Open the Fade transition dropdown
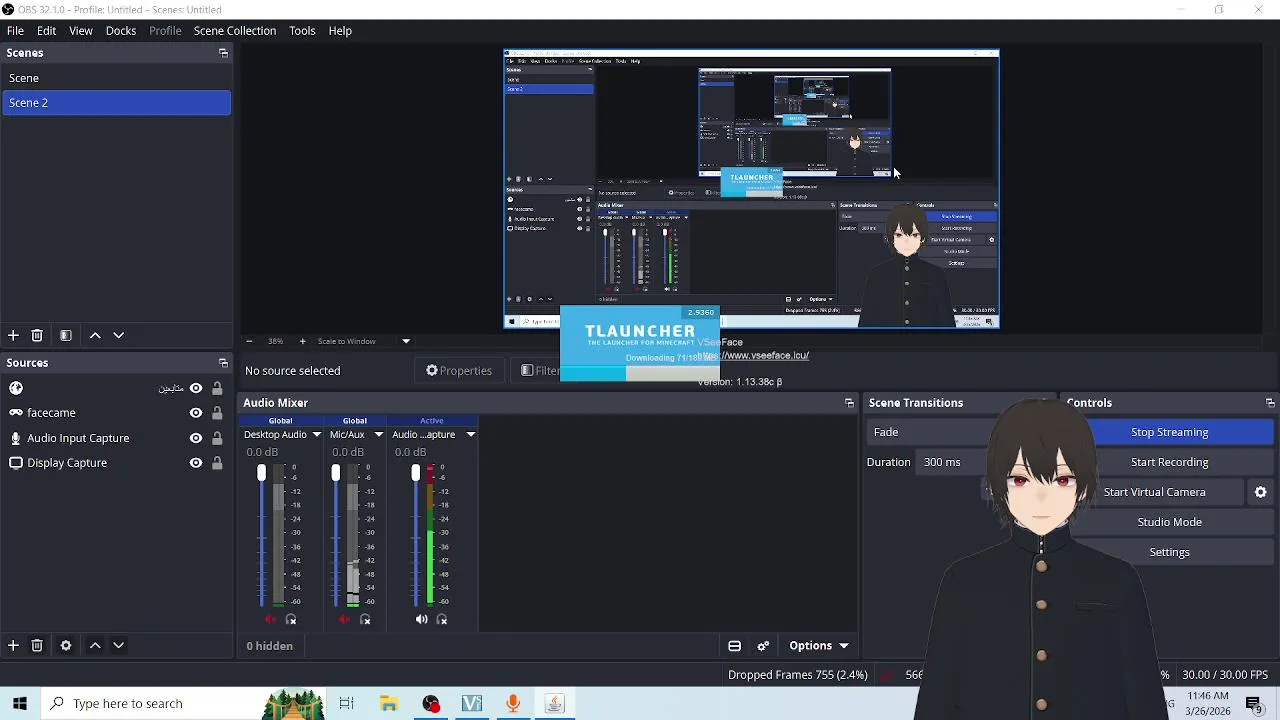Image resolution: width=1280 pixels, height=720 pixels. coord(926,432)
